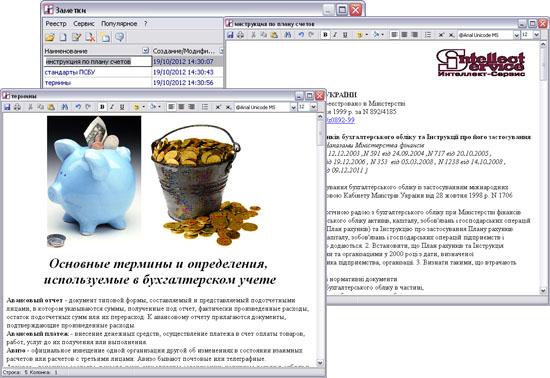The height and width of the screenshot is (378, 550).
Task: Click undo arrow in инструкция editor toolbar
Action: click(x=301, y=35)
